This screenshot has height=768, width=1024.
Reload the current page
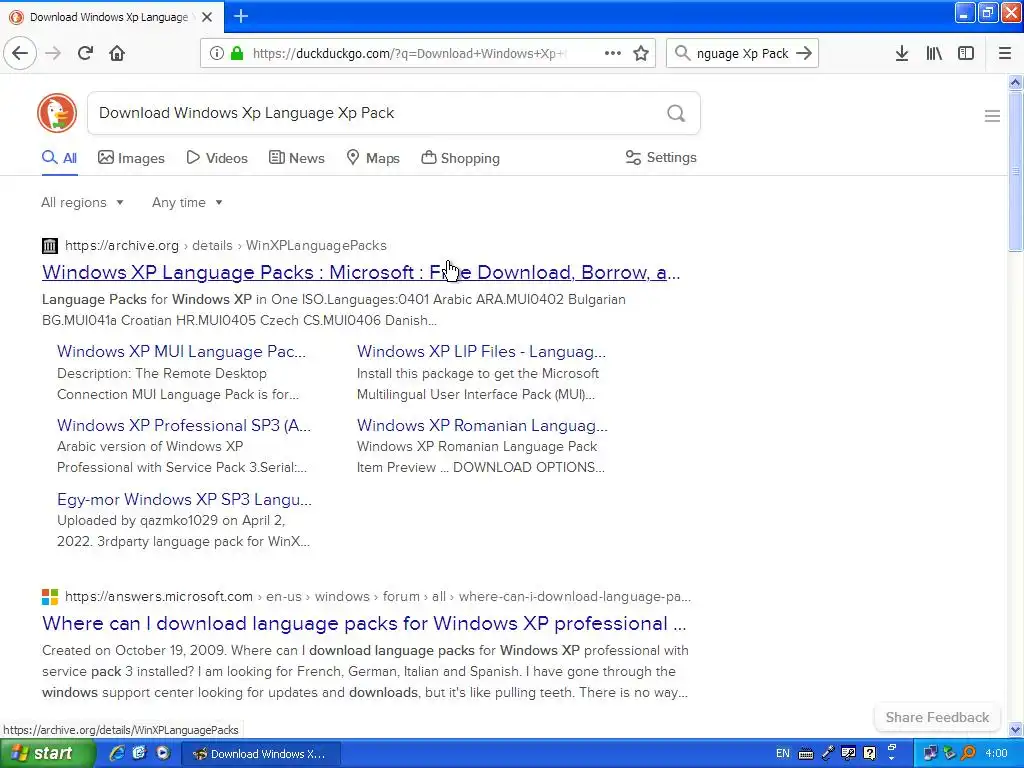(85, 53)
